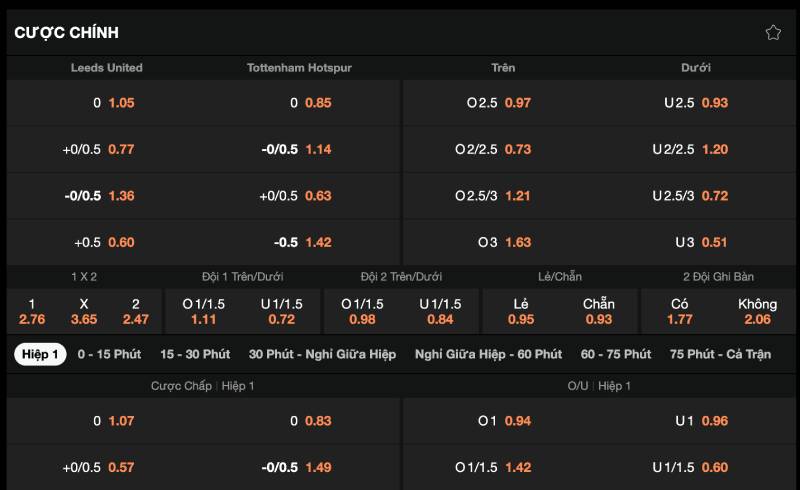Pick Lẻ odd option at 0.95
Screen dimensions: 800x490
(x=521, y=311)
